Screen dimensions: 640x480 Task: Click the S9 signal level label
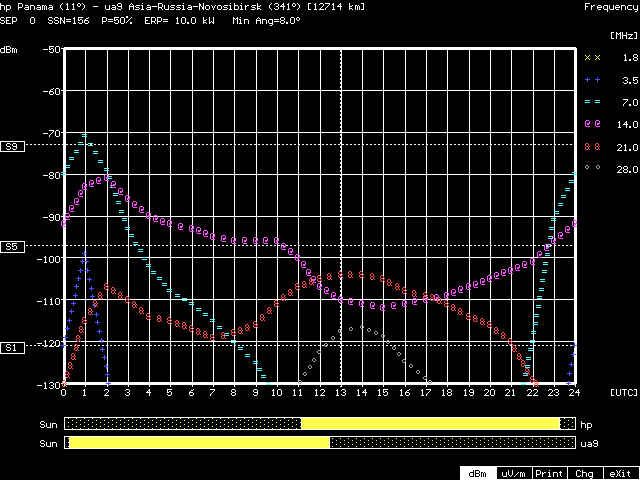pyautogui.click(x=12, y=146)
